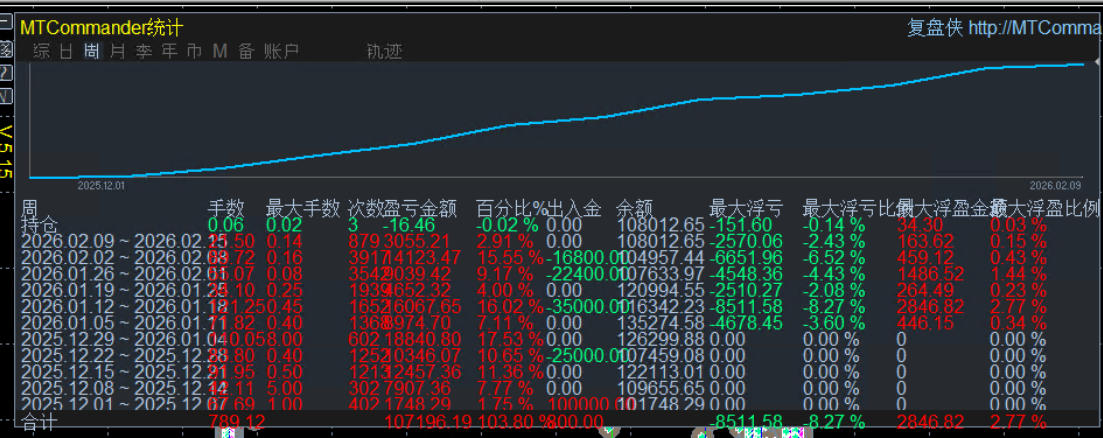
Task: Switch to the 日 daily tab
Action: click(66, 51)
